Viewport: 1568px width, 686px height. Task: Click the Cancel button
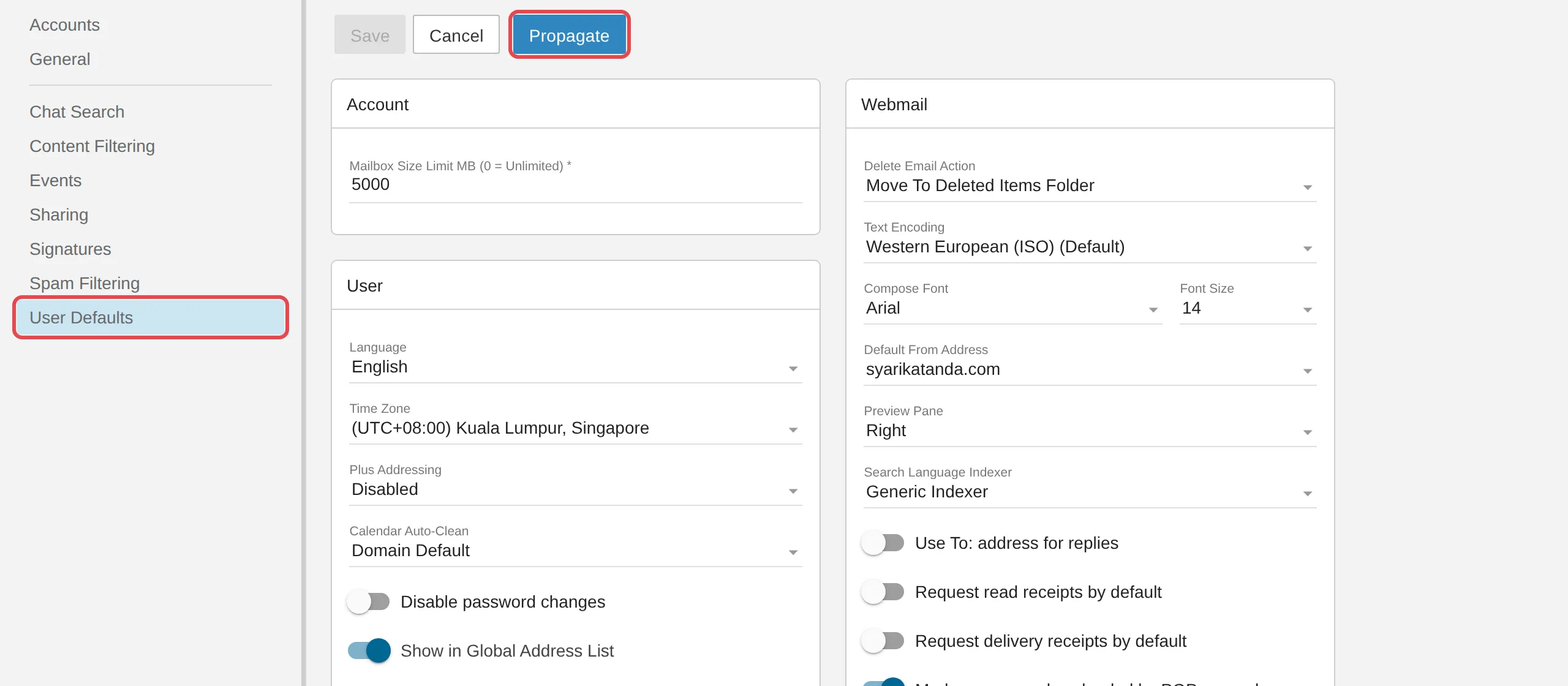tap(456, 35)
